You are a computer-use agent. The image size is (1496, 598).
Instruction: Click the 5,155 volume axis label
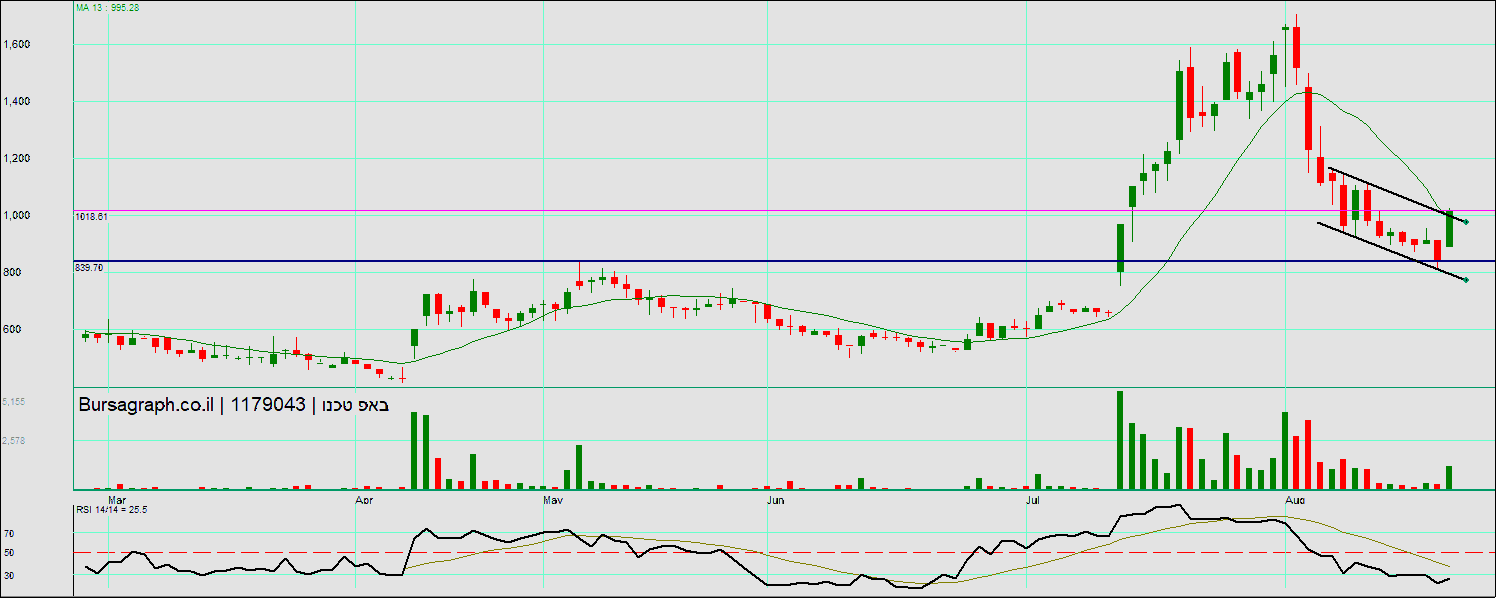pyautogui.click(x=15, y=401)
